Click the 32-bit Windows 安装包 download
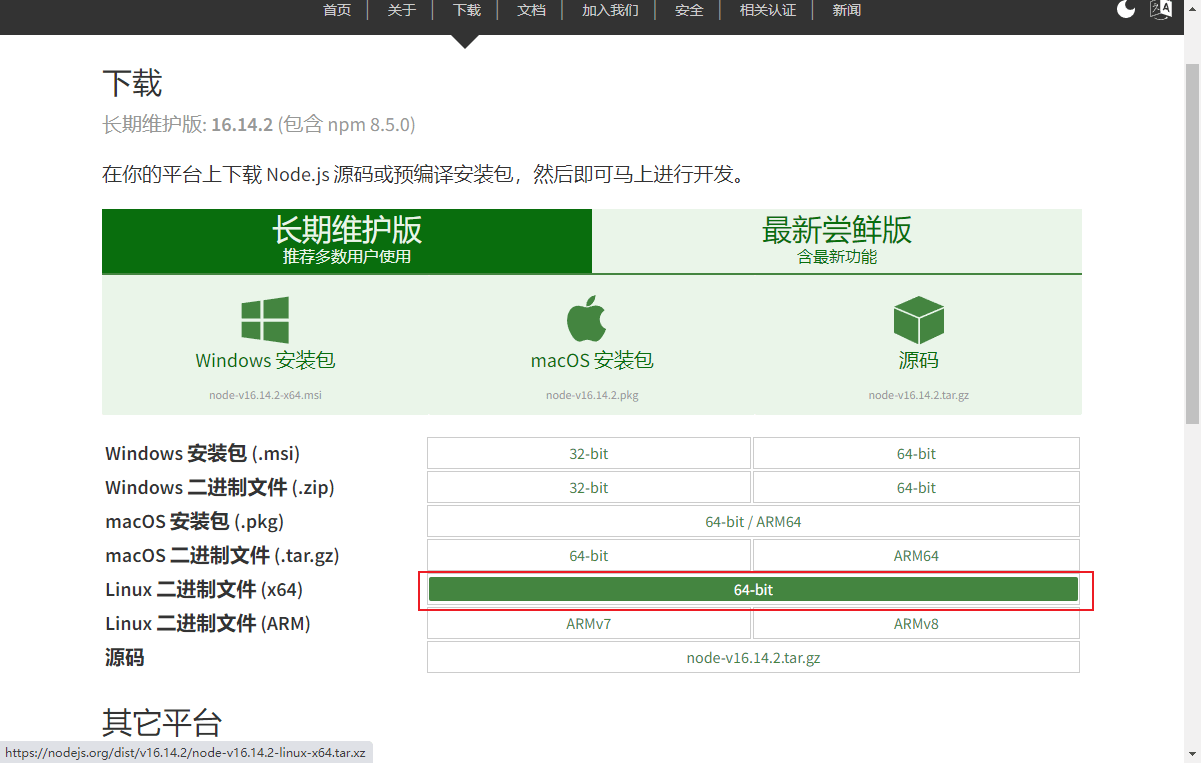Viewport: 1201px width, 763px height. [589, 453]
